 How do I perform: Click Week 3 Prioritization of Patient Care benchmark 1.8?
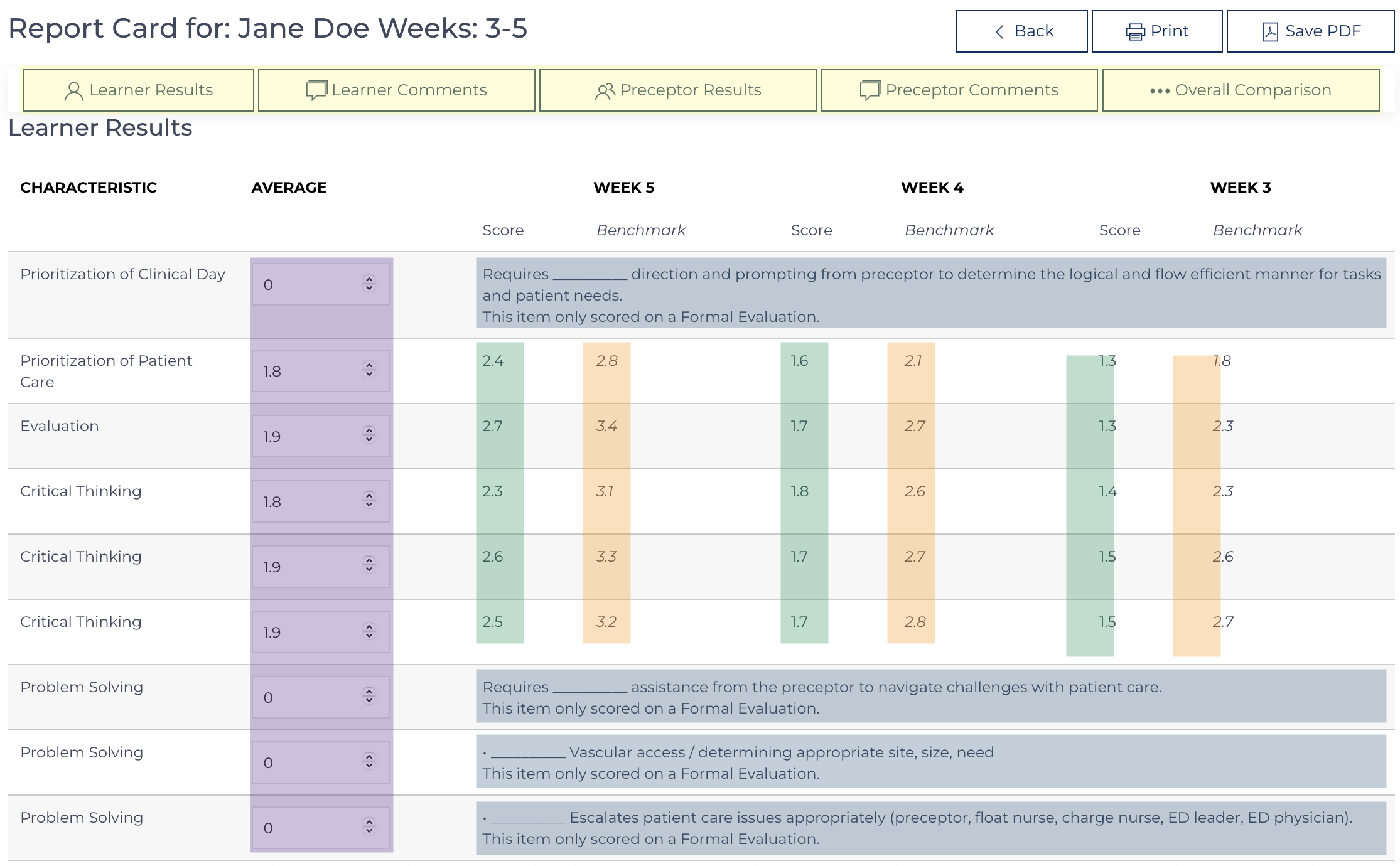tap(1222, 361)
